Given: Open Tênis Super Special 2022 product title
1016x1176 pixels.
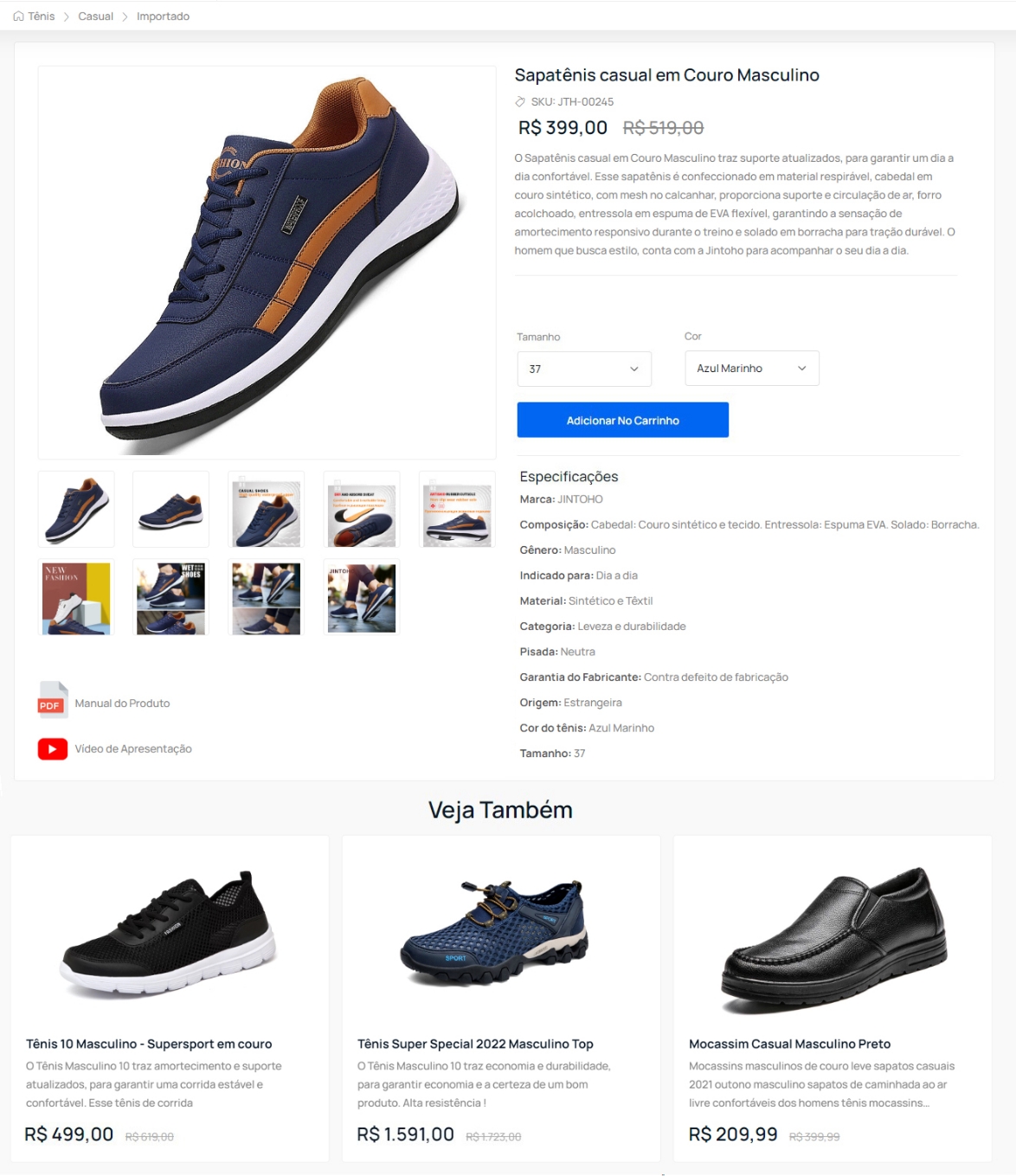Looking at the screenshot, I should (475, 1044).
